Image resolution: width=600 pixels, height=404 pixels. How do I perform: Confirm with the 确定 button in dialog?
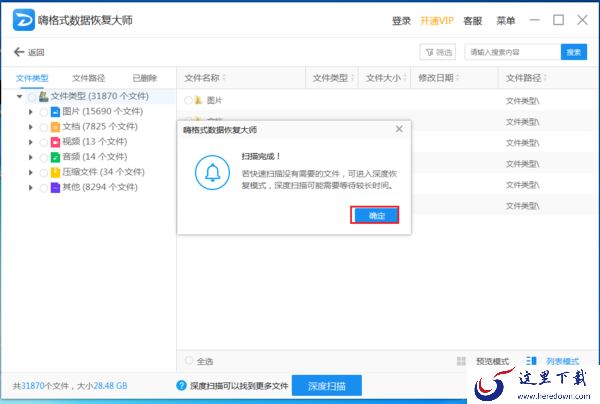click(x=375, y=215)
